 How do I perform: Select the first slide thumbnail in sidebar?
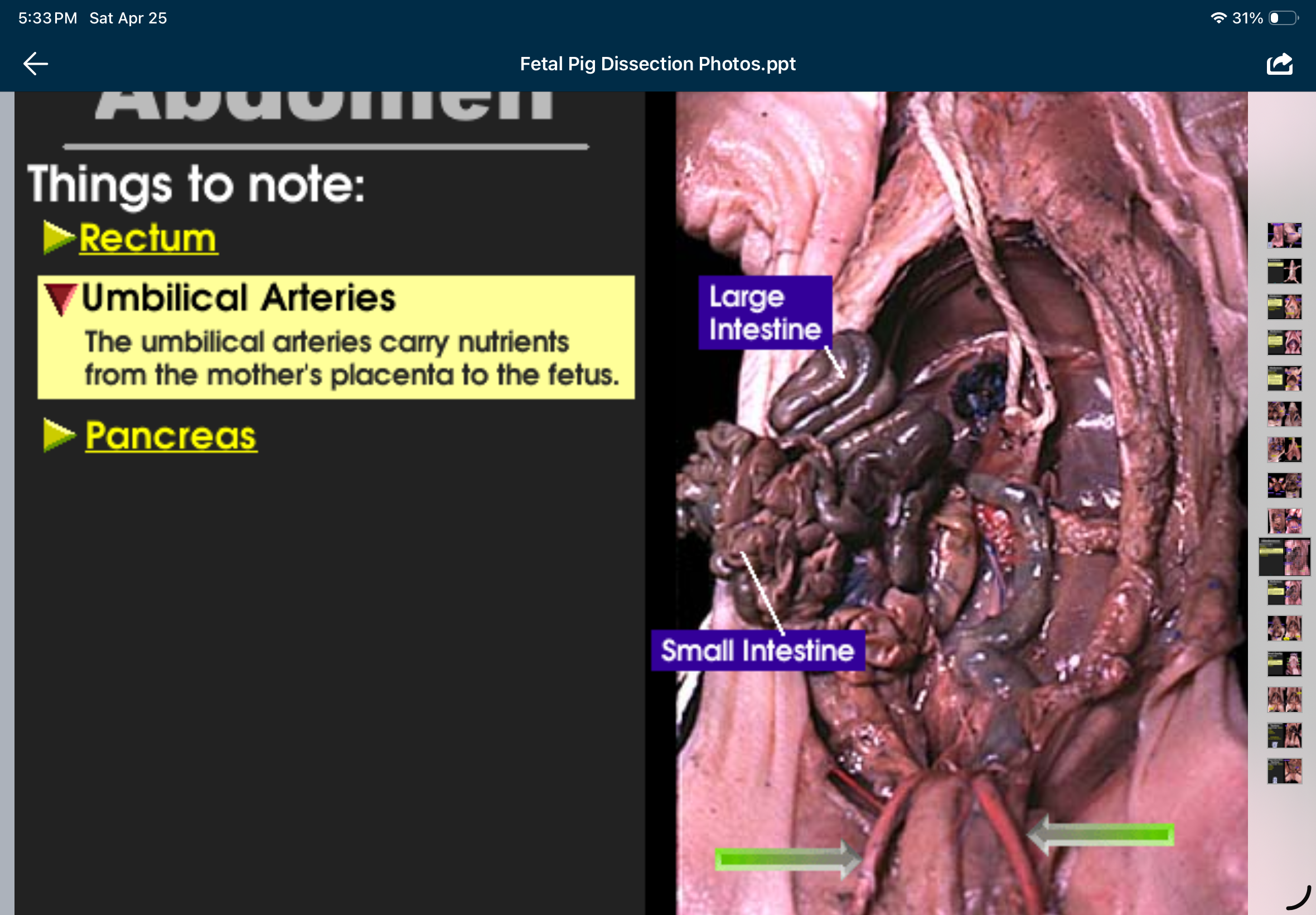click(x=1283, y=234)
